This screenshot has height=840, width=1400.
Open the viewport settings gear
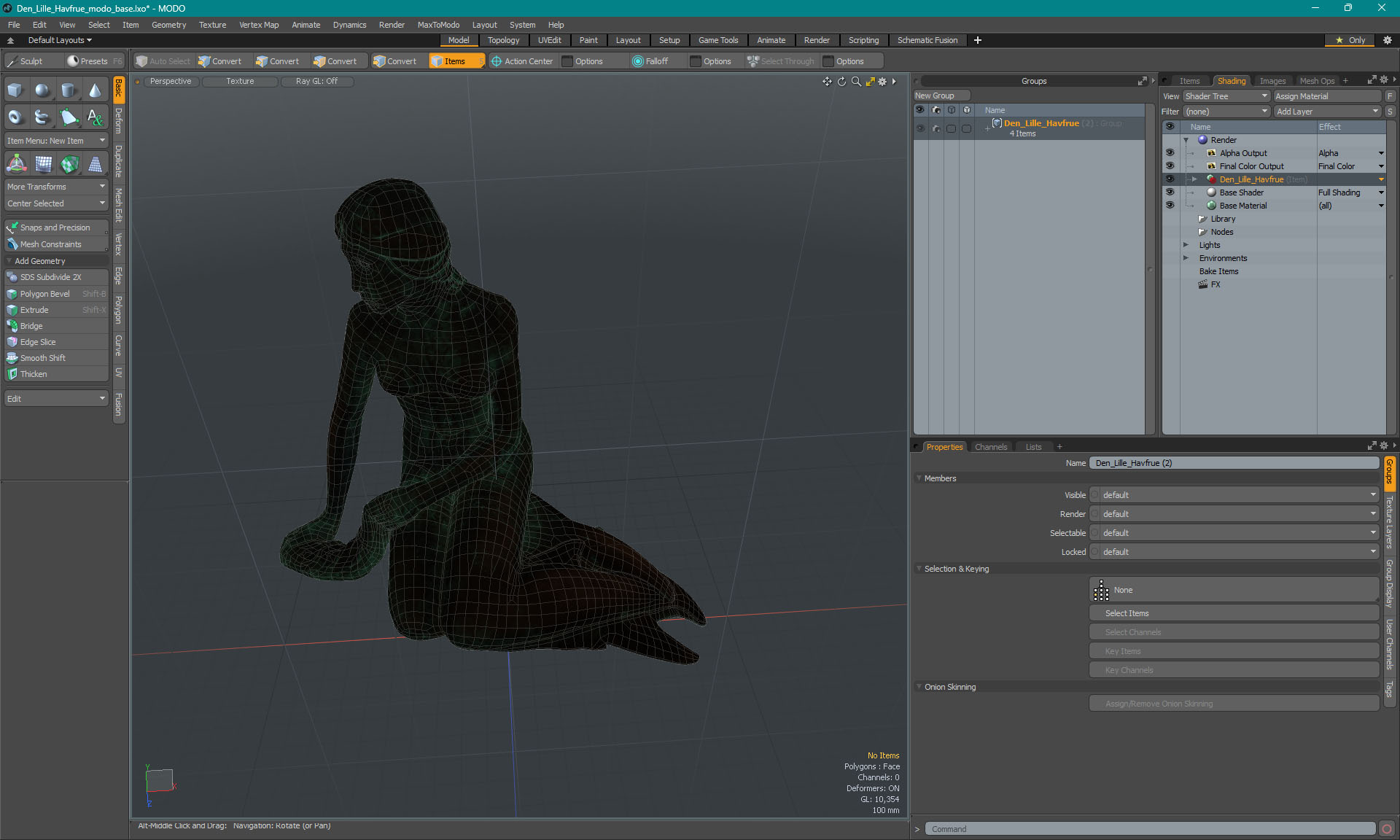tap(882, 82)
